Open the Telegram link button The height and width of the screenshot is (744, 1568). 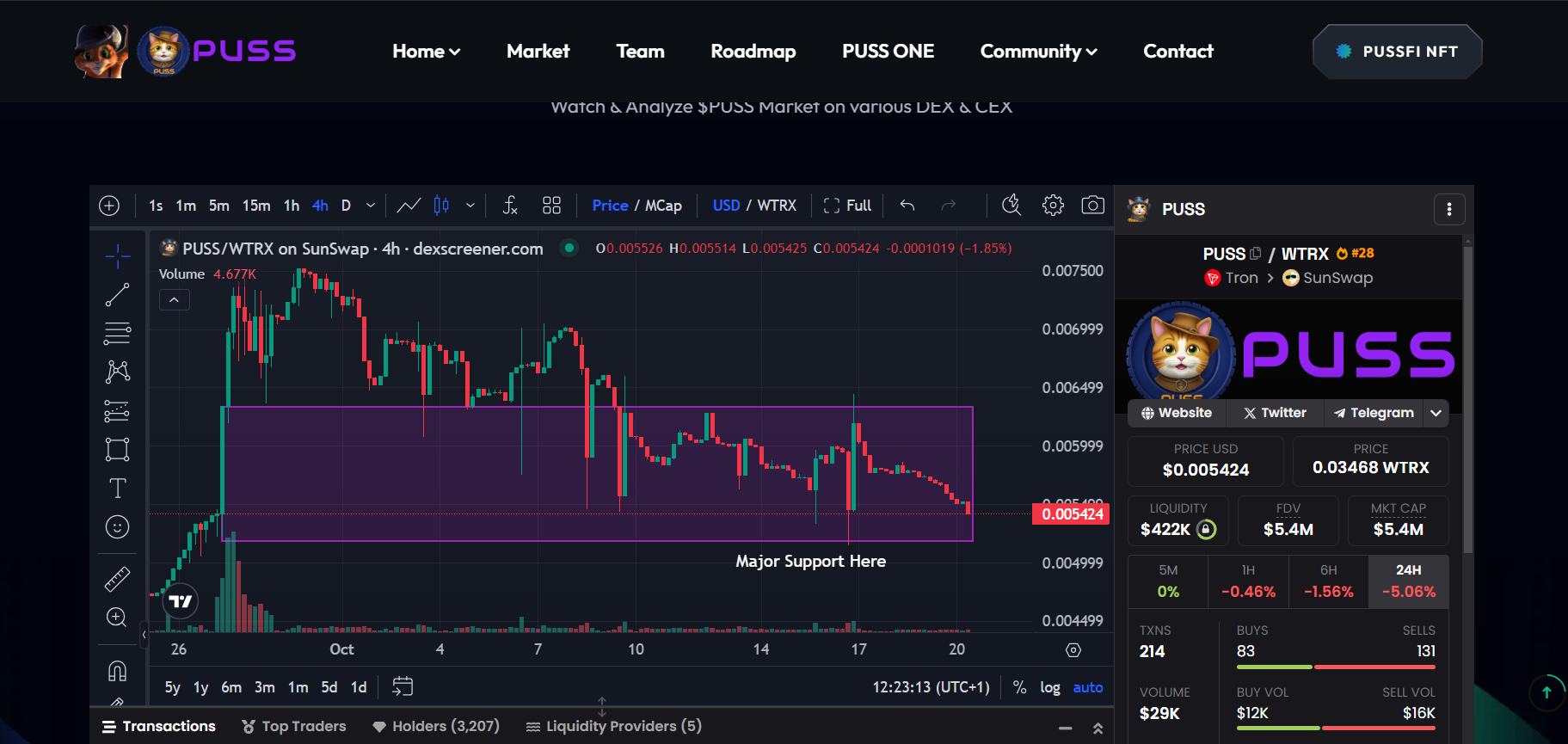coord(1374,413)
